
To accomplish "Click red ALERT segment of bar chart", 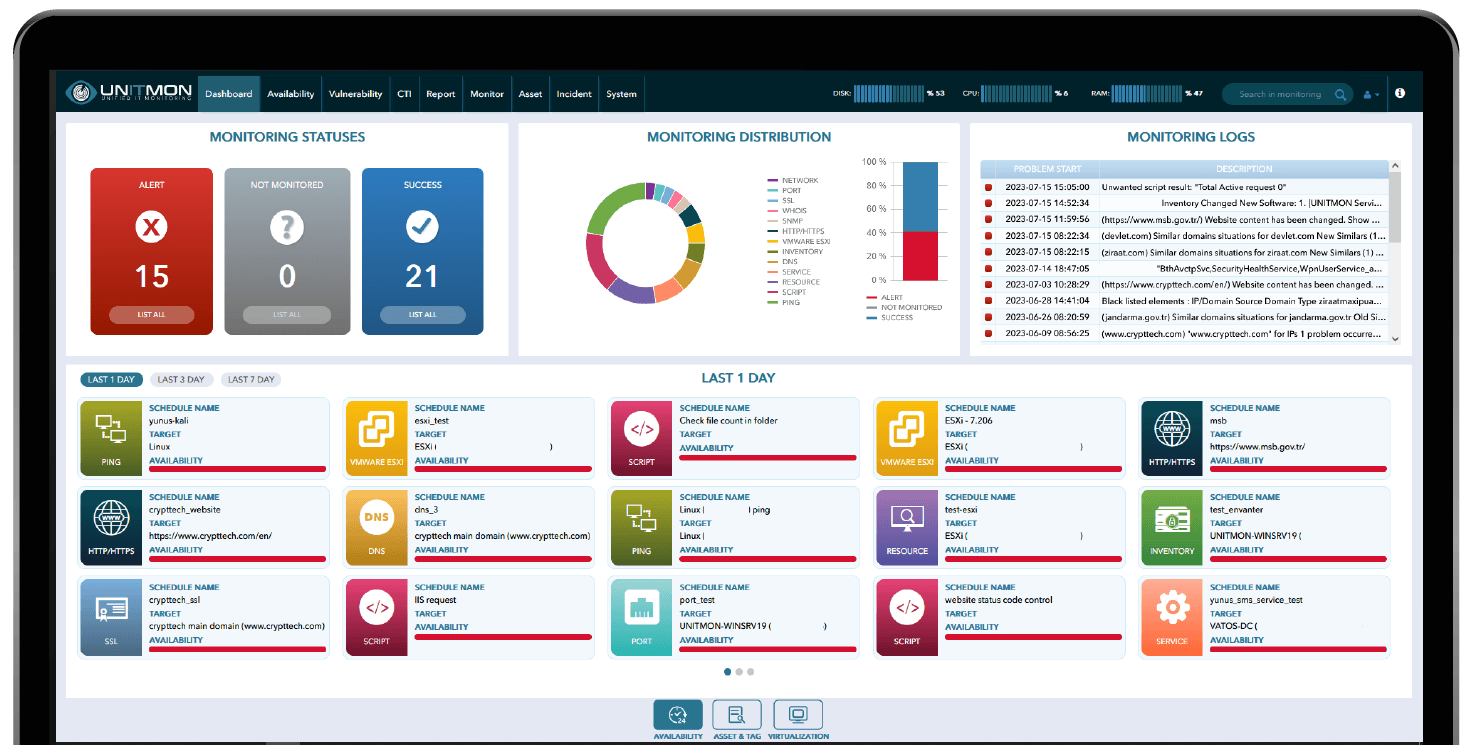I will (x=920, y=256).
